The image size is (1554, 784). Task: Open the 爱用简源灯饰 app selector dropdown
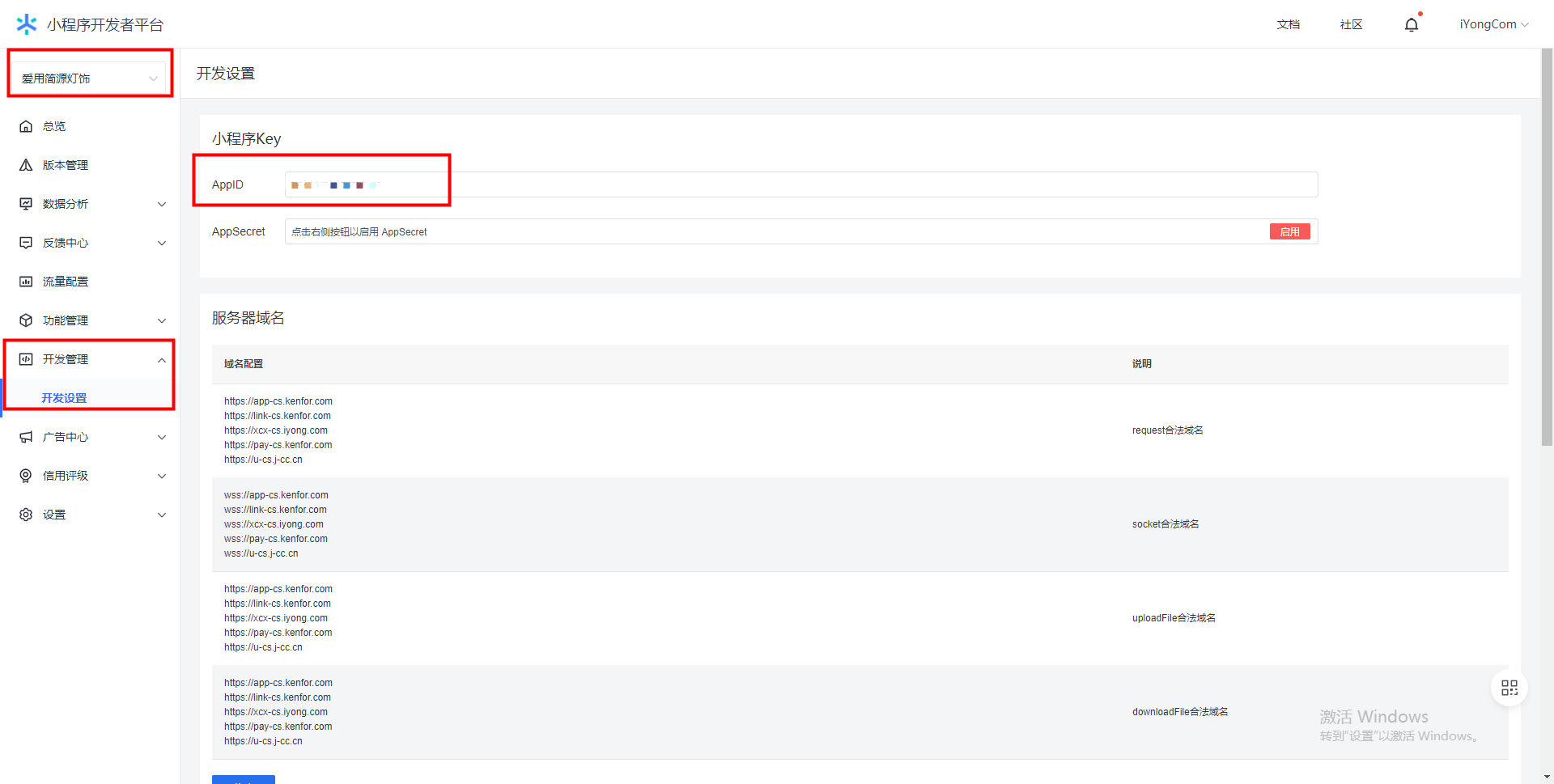pyautogui.click(x=89, y=78)
